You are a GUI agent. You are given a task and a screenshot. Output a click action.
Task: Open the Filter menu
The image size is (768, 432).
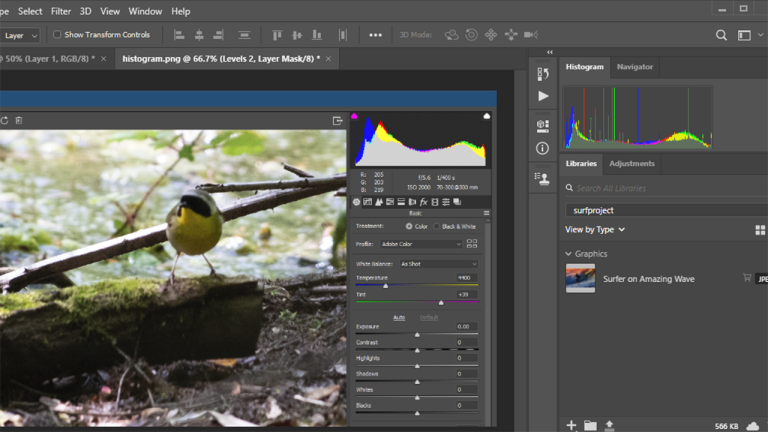click(61, 11)
